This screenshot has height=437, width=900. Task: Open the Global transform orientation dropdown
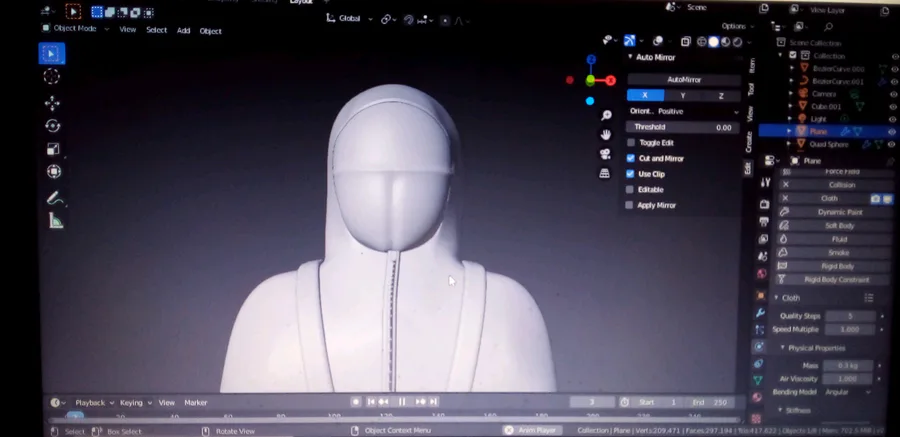[x=349, y=18]
